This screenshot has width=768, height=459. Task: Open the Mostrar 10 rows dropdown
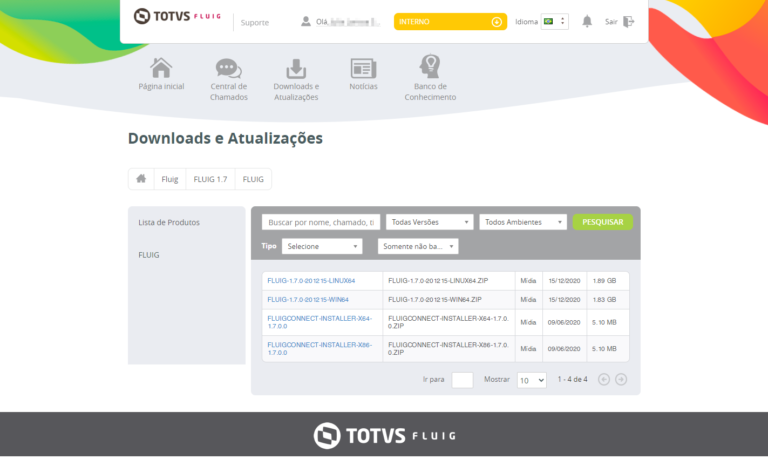(531, 380)
